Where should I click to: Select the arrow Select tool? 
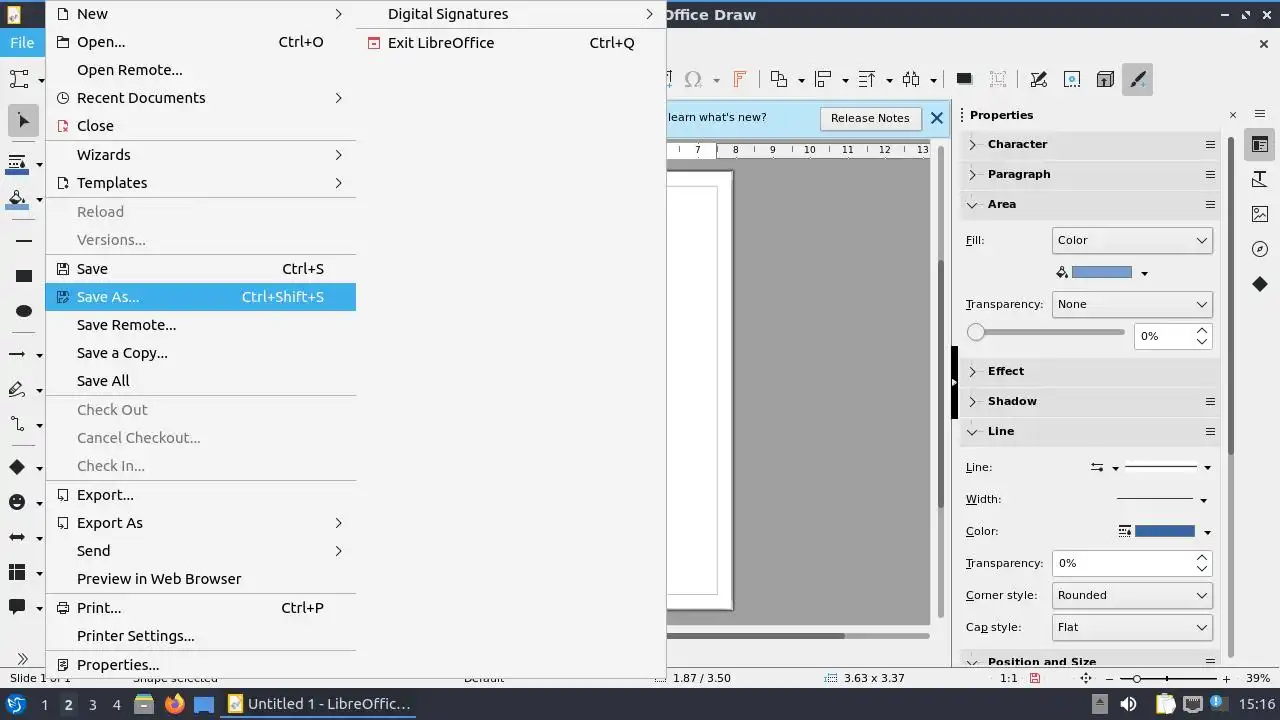click(x=24, y=120)
